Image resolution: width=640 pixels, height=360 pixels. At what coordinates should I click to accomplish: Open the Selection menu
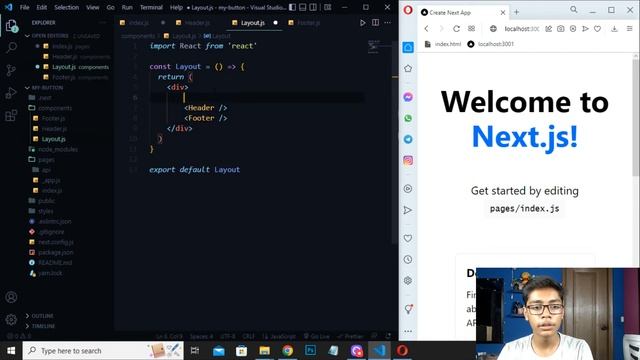pos(67,7)
